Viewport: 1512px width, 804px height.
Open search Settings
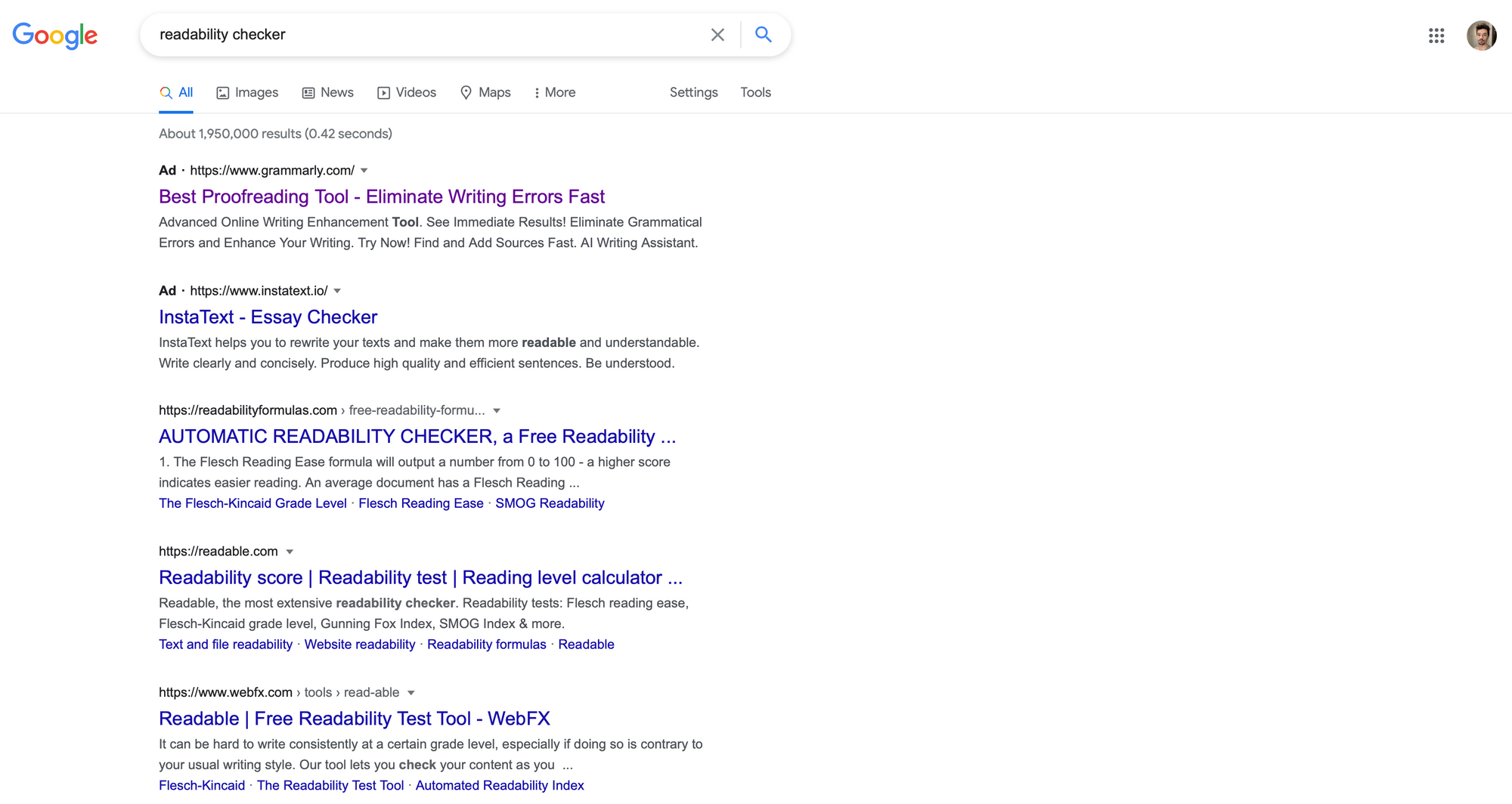tap(693, 92)
